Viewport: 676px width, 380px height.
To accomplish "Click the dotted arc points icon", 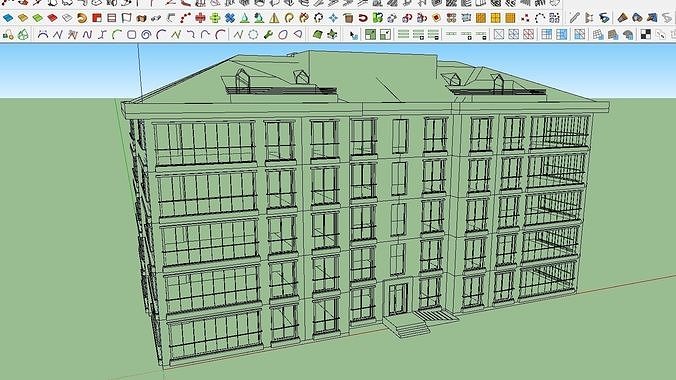I will (x=540, y=18).
